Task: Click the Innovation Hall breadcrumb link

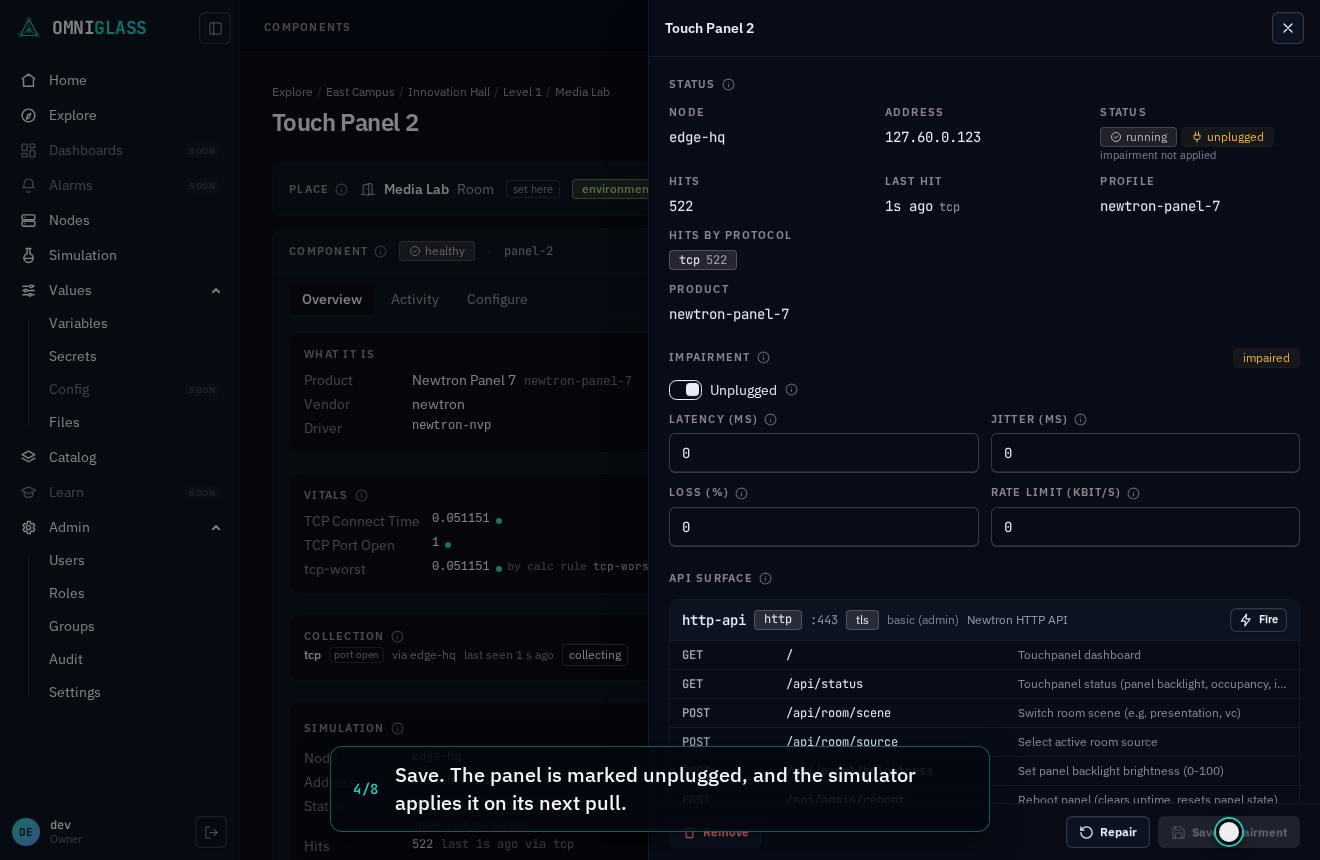Action: (449, 92)
